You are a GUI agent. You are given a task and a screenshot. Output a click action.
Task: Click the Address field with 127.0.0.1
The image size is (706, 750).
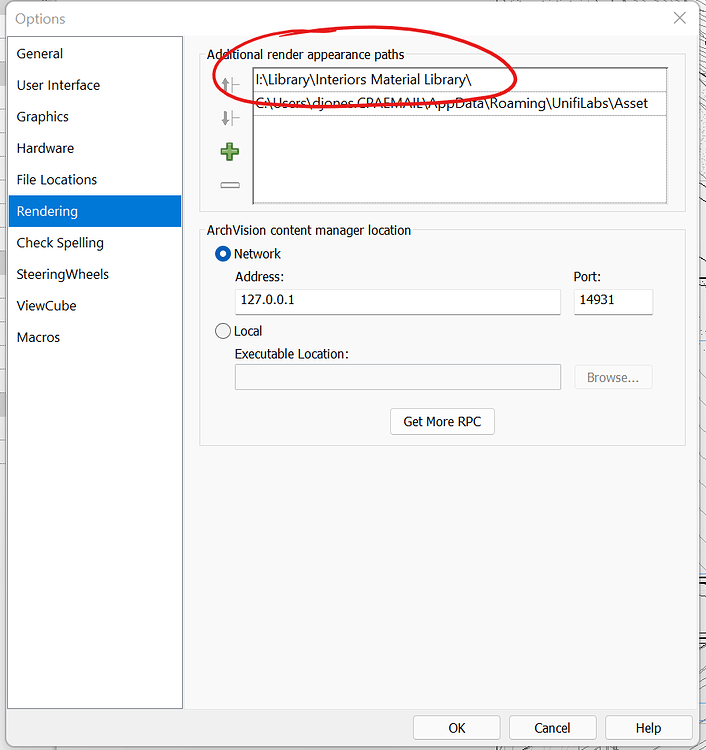pyautogui.click(x=397, y=301)
